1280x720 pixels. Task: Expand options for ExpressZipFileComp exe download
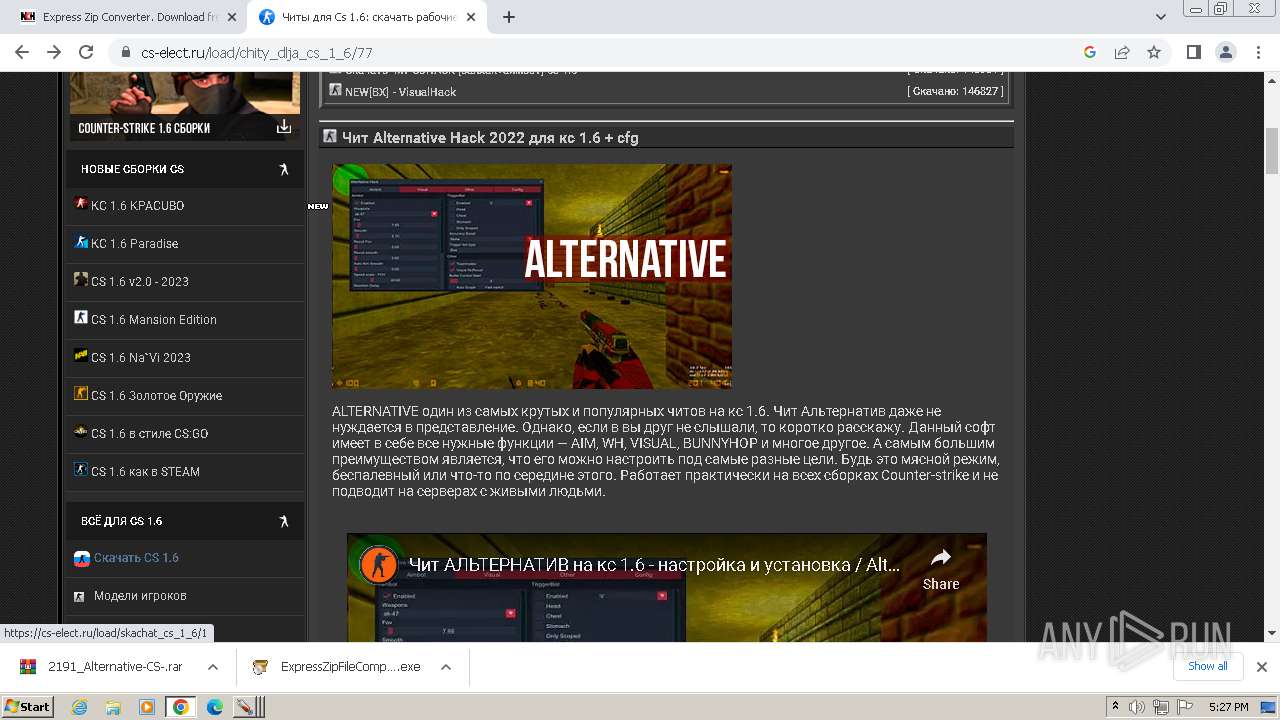[x=446, y=667]
